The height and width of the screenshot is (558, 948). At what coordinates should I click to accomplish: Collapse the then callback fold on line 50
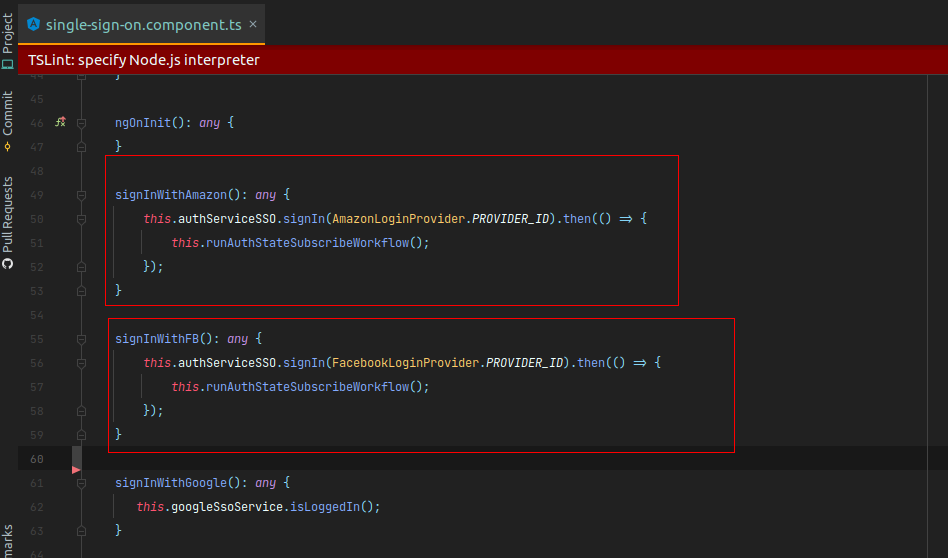[81, 219]
